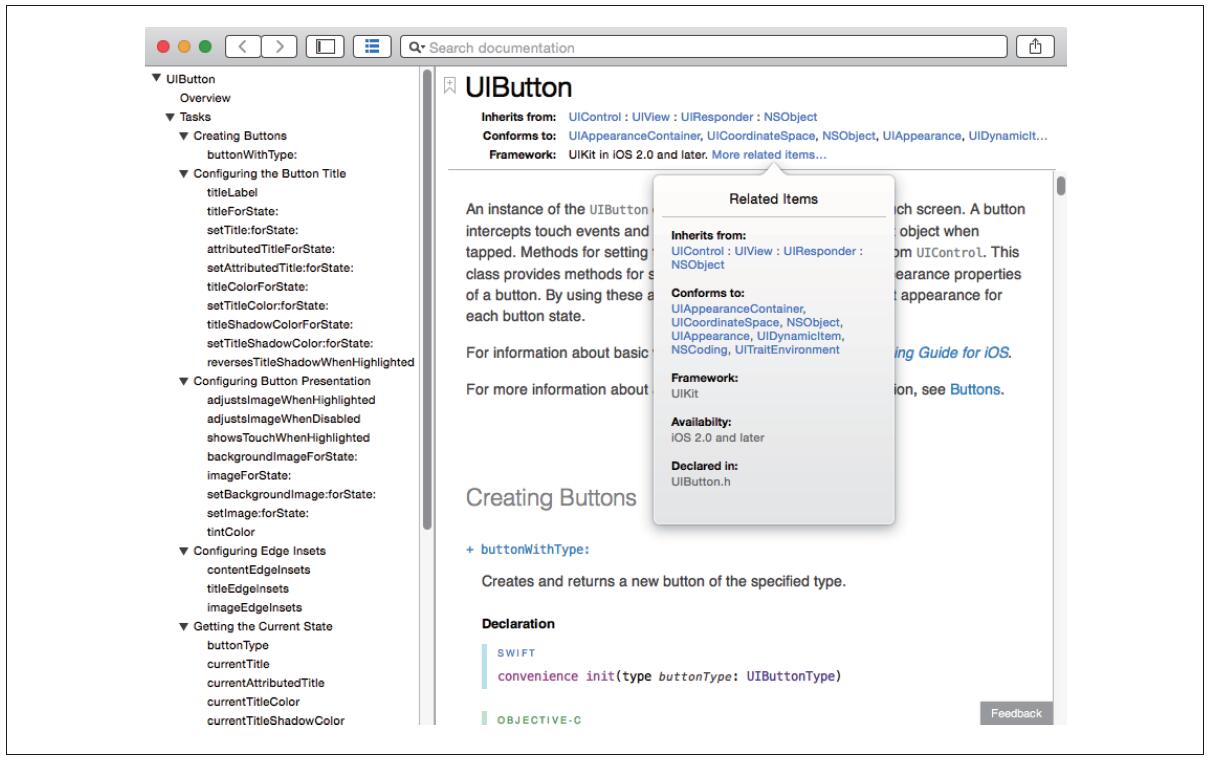Select imageEdgeInsets entry
Viewport: 1214px width, 762px height.
tap(254, 608)
